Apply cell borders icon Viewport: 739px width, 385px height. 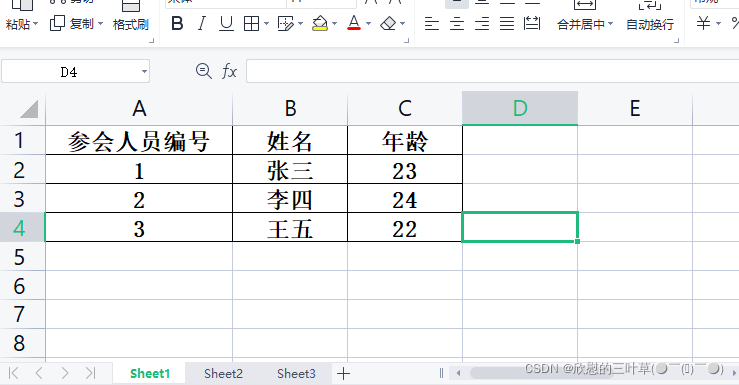point(251,23)
